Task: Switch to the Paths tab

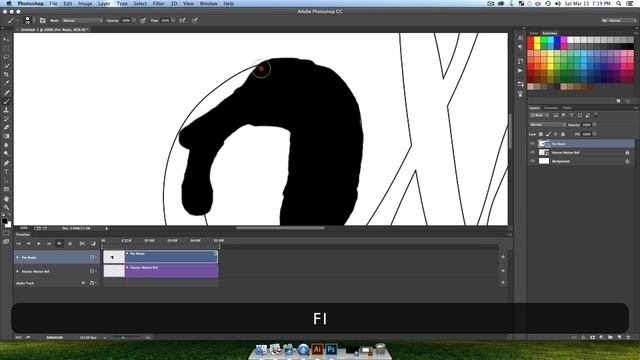Action: pos(567,108)
